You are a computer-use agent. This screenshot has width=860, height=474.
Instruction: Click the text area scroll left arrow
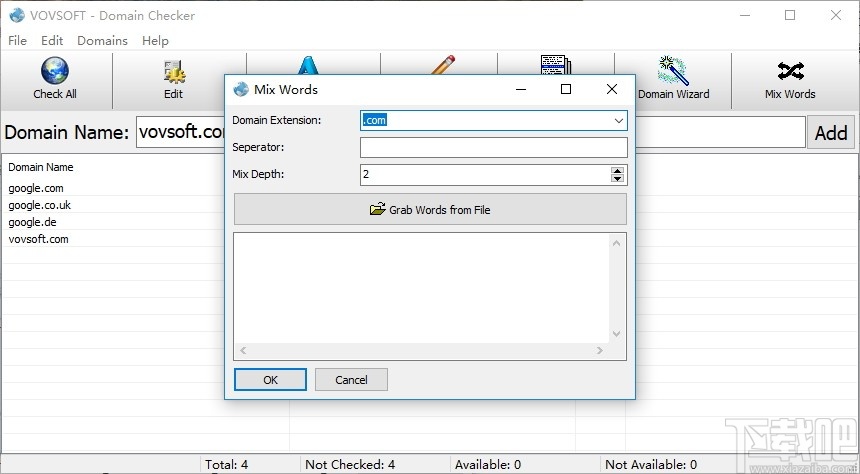click(x=243, y=351)
